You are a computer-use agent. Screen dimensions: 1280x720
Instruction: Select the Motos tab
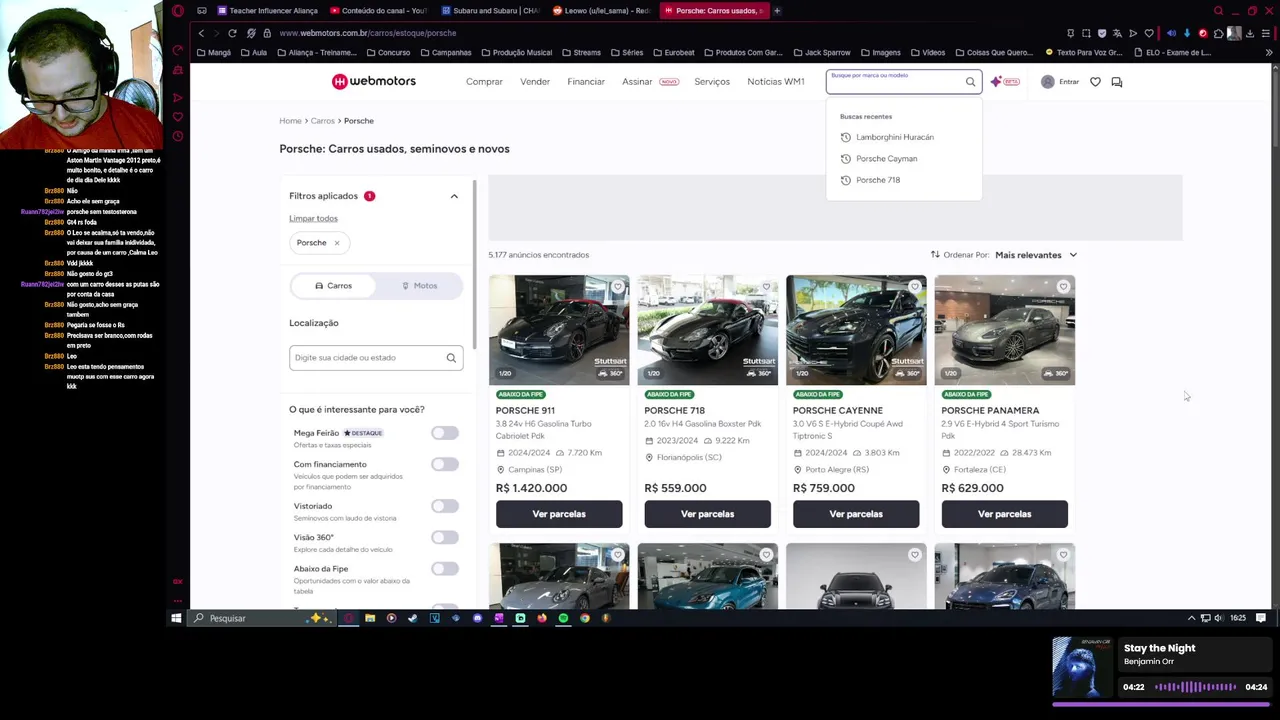[419, 286]
